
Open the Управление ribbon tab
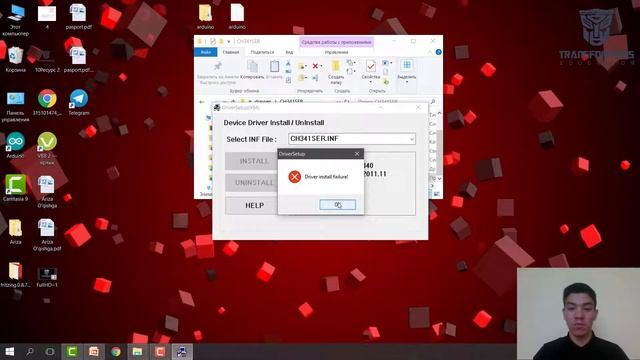tap(336, 52)
